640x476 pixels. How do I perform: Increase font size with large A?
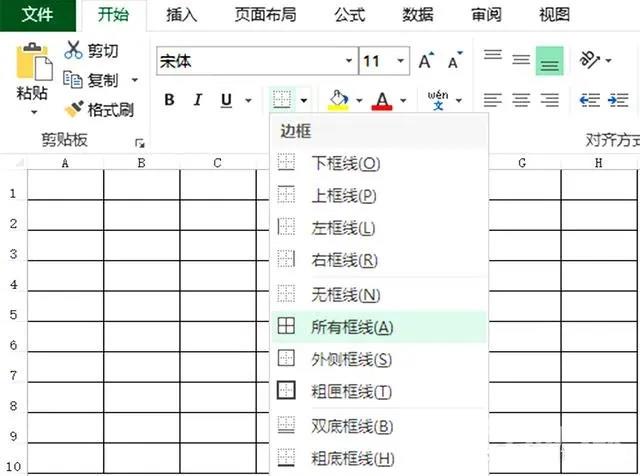click(426, 61)
